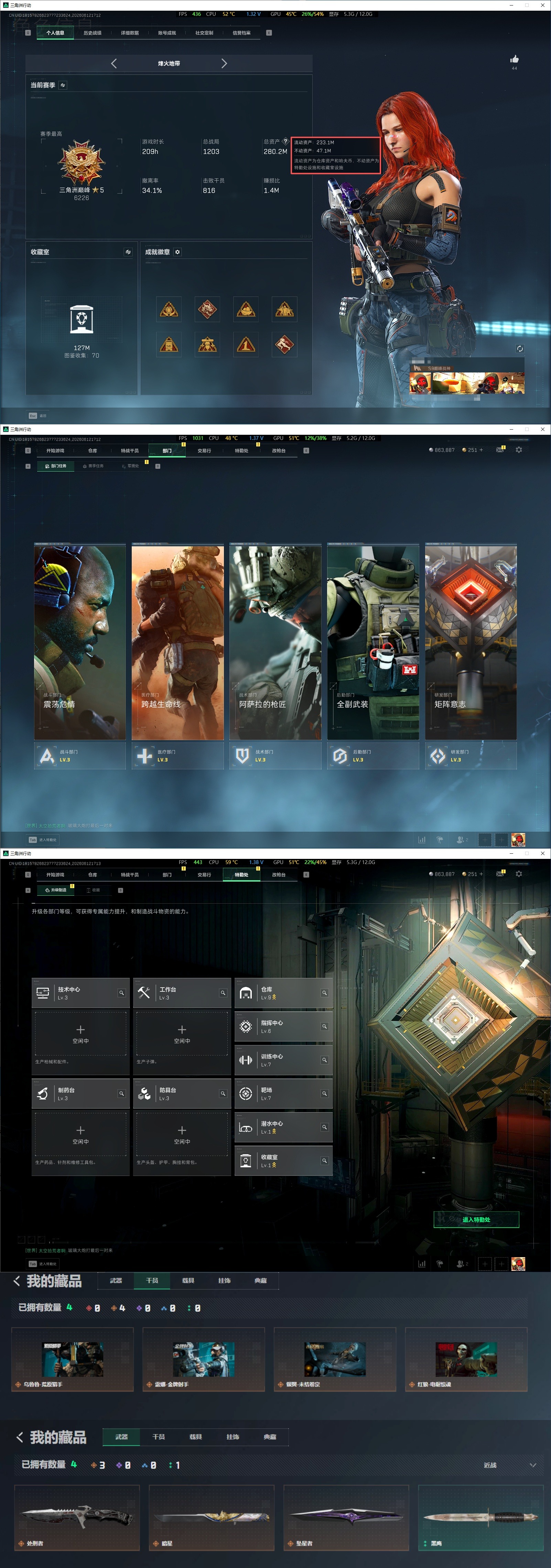Viewport: 551px width, 1568px height.
Task: Open the mail icon on the 特勤处 screen
Action: click(500, 874)
